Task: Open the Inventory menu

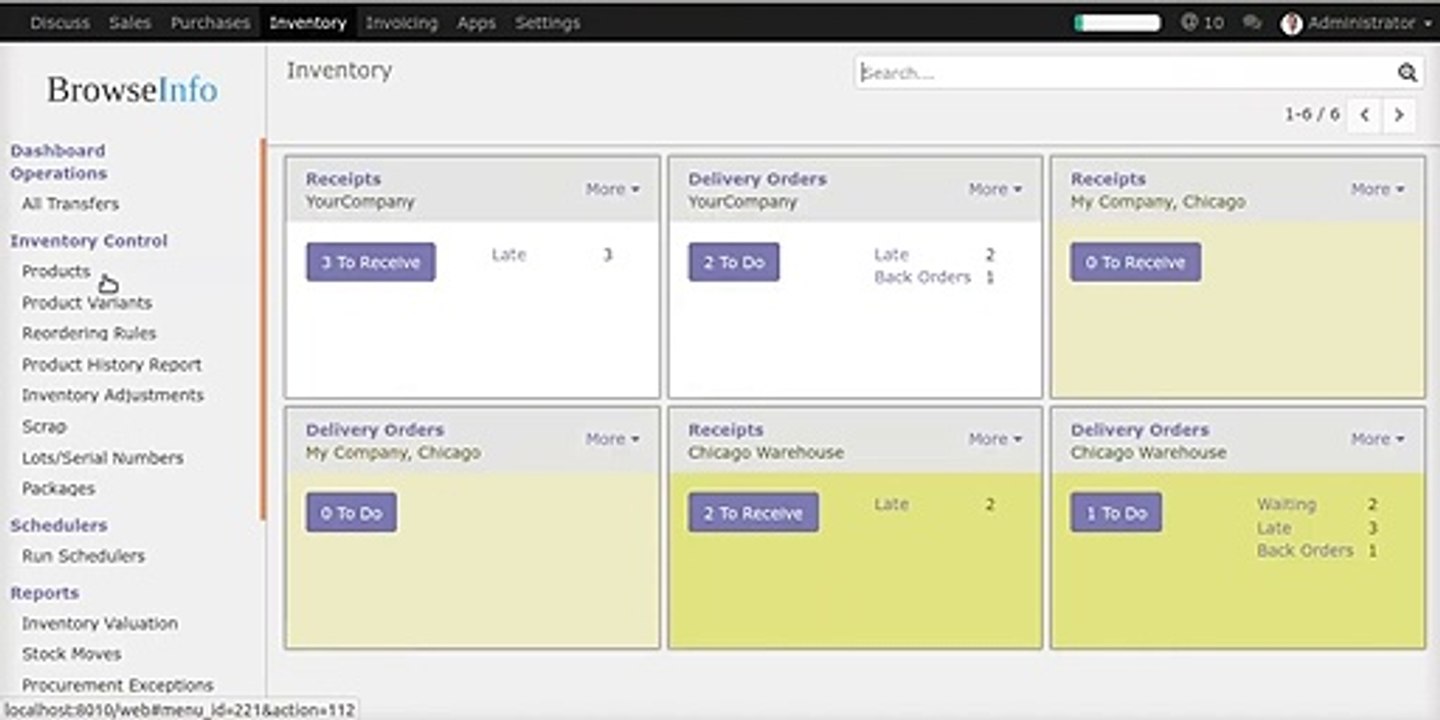Action: [x=308, y=22]
